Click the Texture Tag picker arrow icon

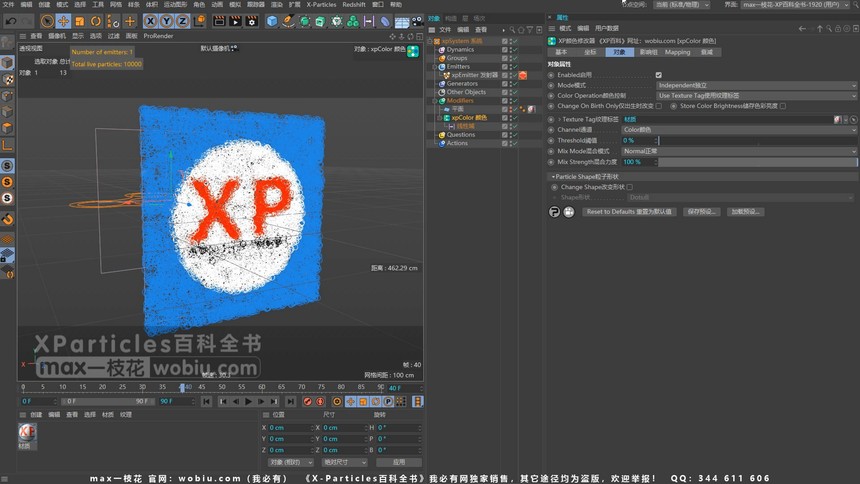(x=853, y=120)
